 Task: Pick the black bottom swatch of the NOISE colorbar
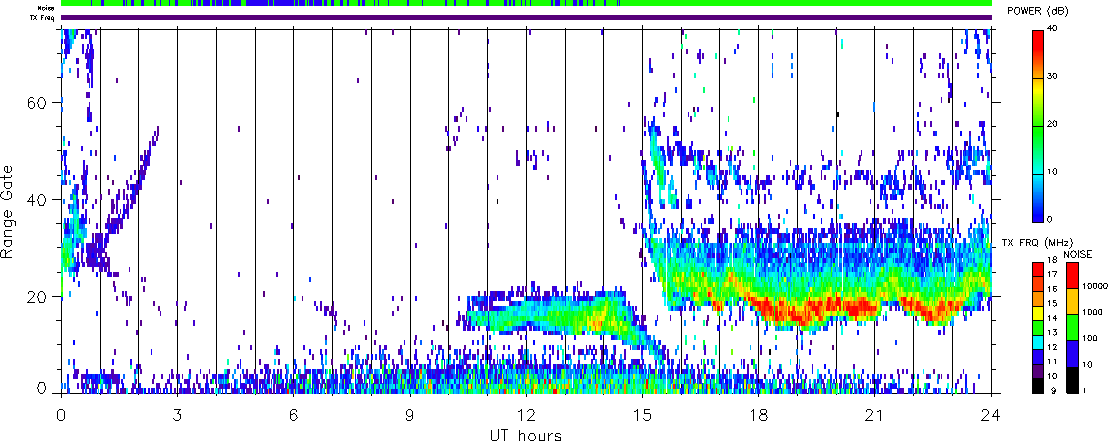1071,378
